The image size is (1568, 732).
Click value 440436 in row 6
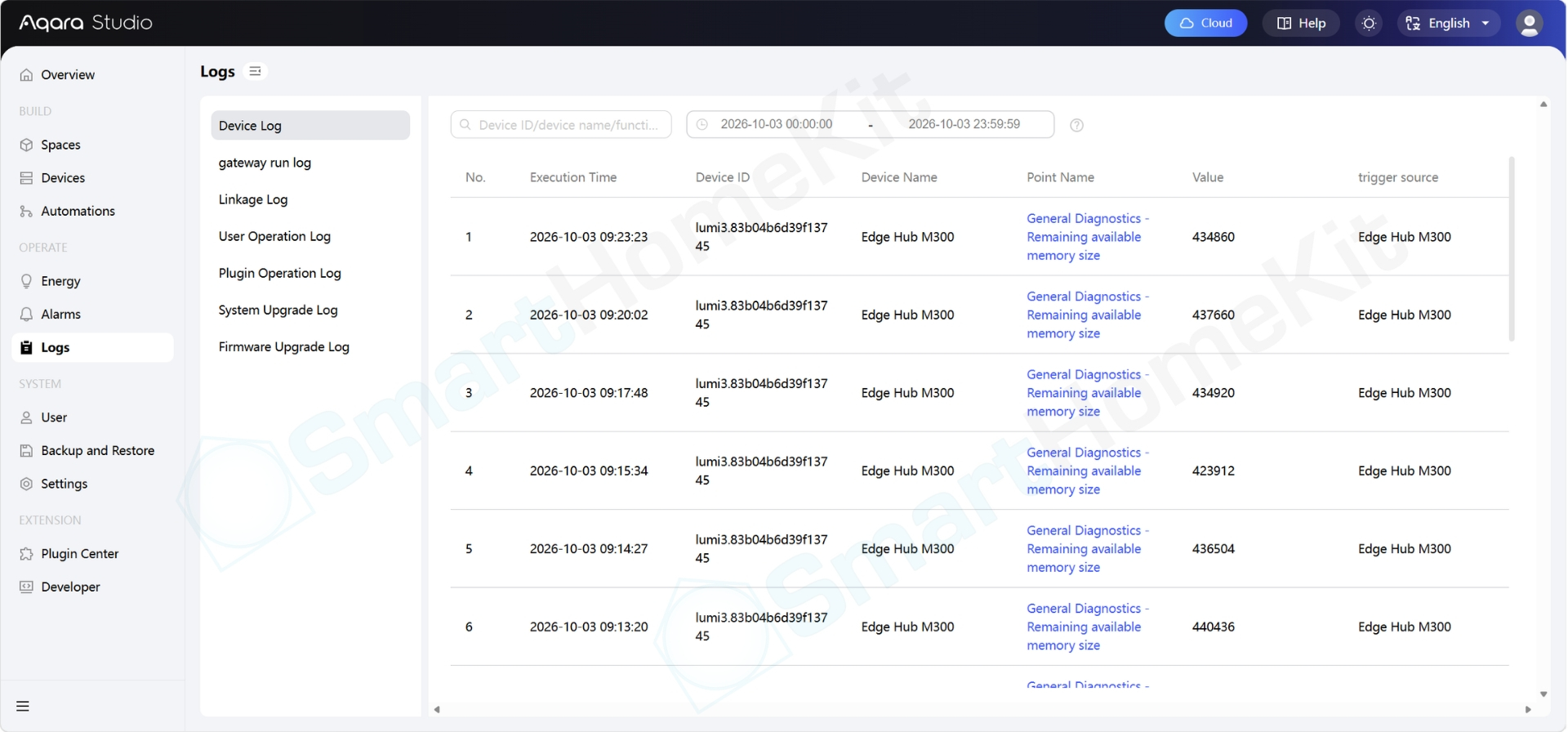click(x=1214, y=627)
